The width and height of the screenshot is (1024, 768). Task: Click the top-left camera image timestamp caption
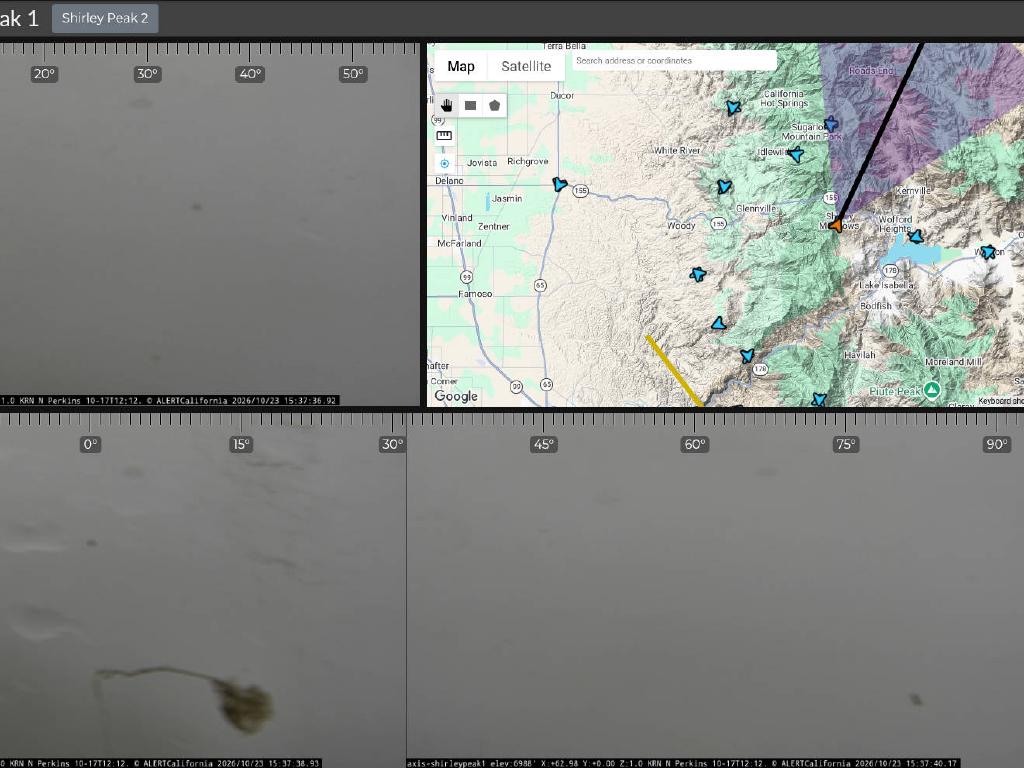[169, 400]
